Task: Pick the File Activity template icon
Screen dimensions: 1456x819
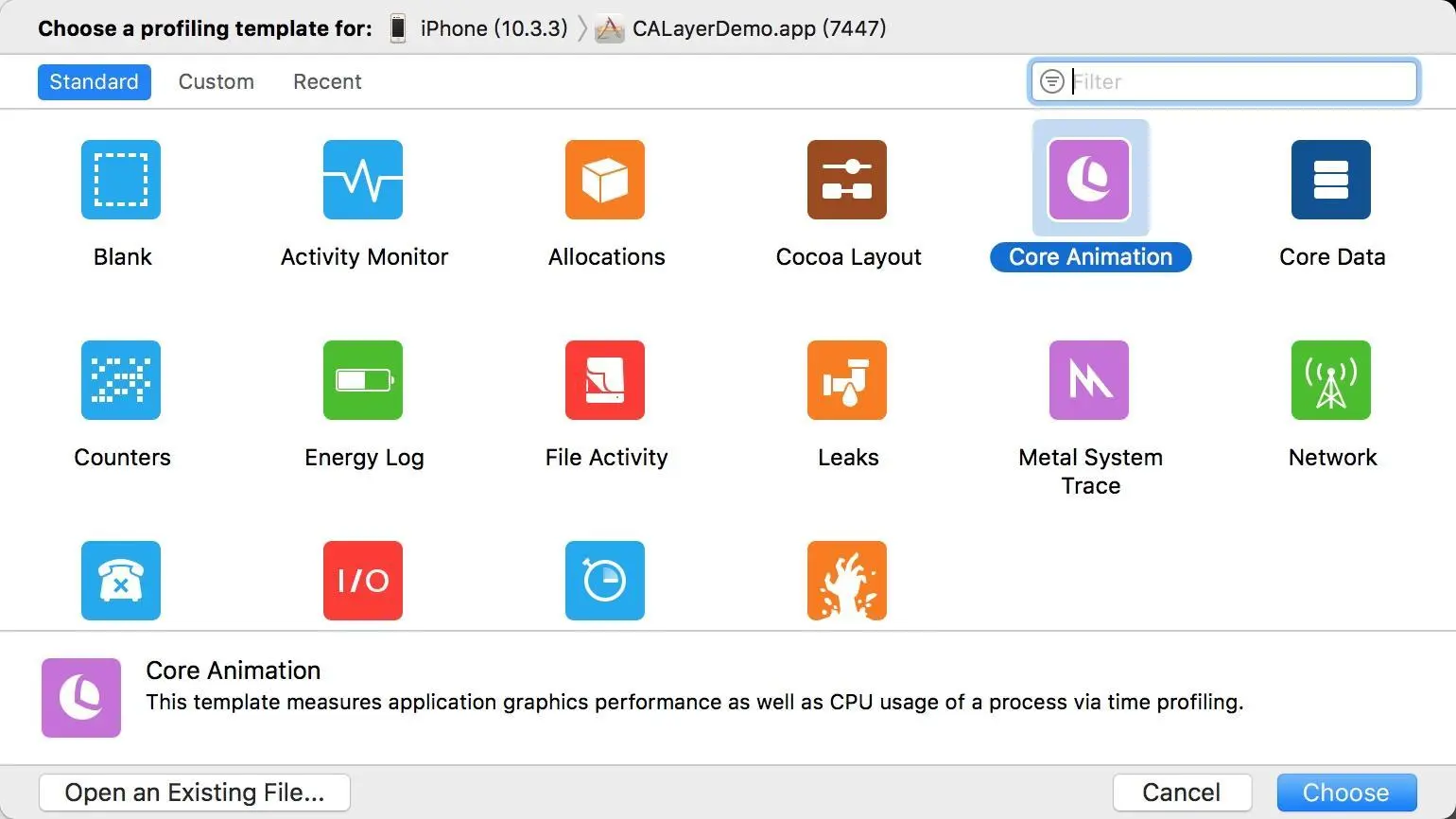Action: [605, 380]
